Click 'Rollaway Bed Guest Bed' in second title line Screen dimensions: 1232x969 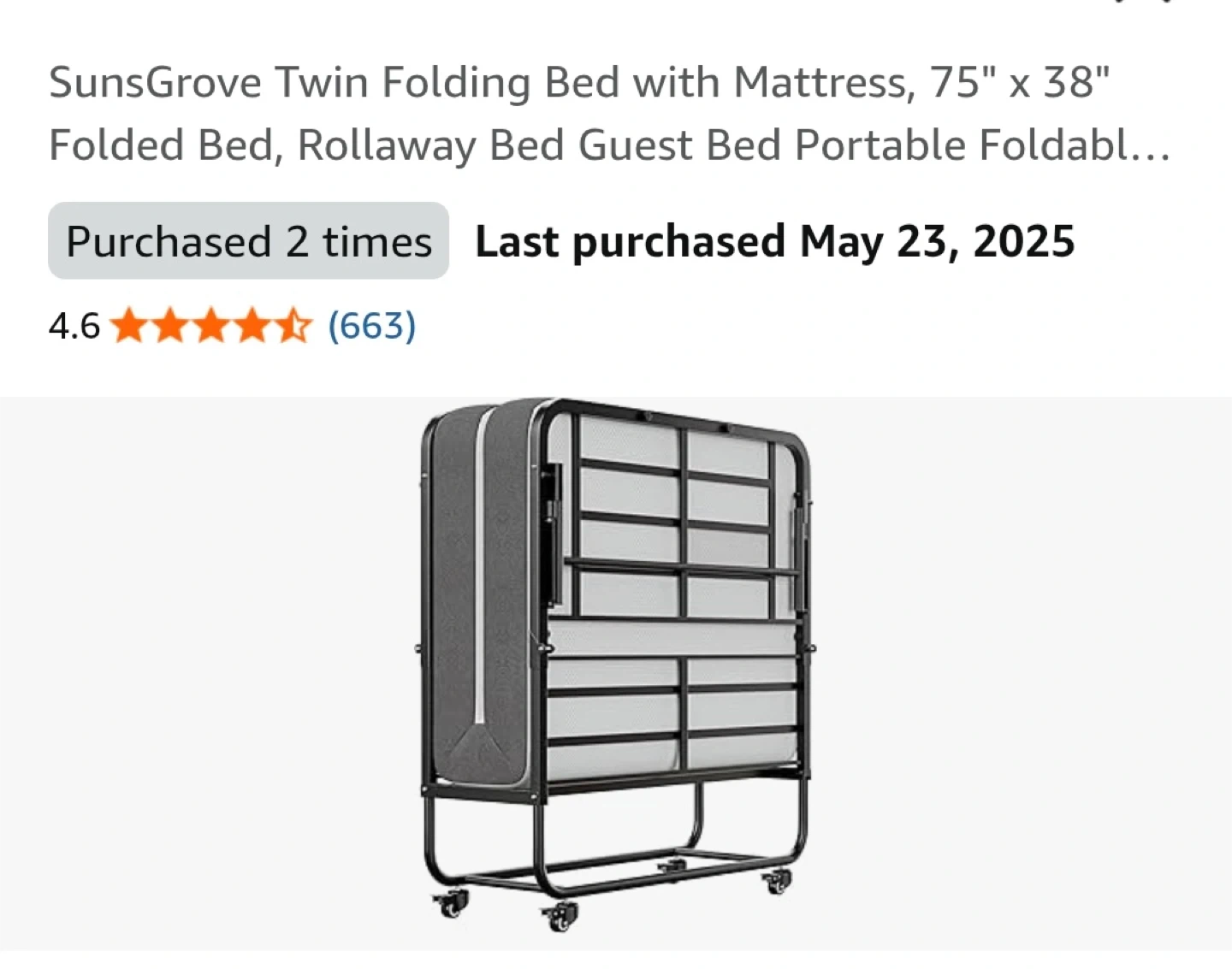click(x=537, y=146)
